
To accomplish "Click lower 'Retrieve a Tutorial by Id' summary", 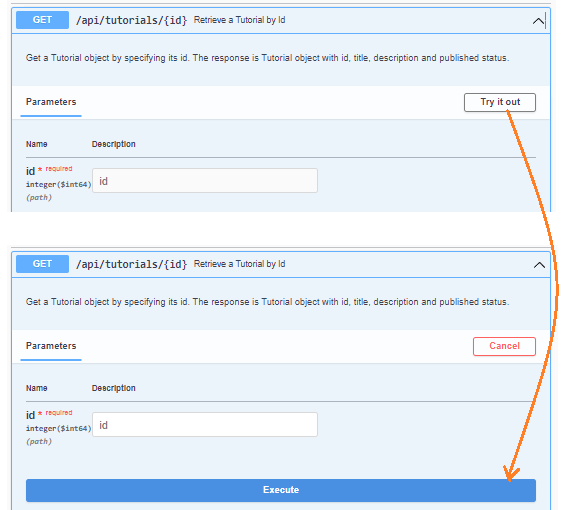I will (x=239, y=264).
